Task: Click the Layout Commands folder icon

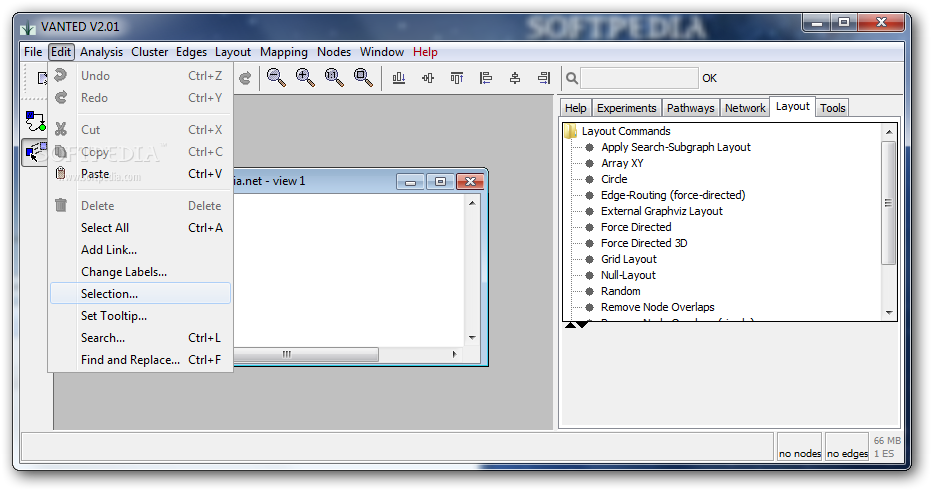Action: (571, 131)
